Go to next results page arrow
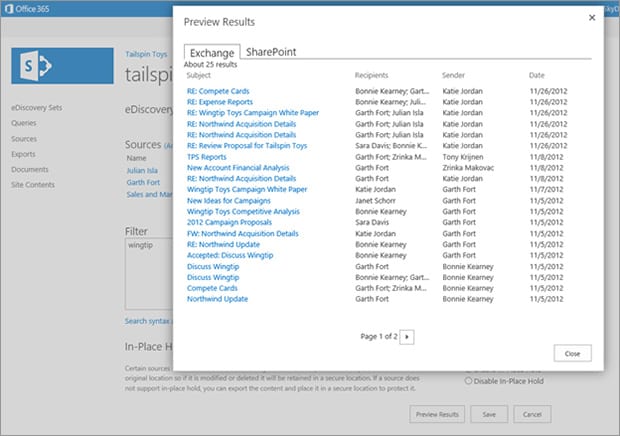The width and height of the screenshot is (620, 436). point(407,337)
